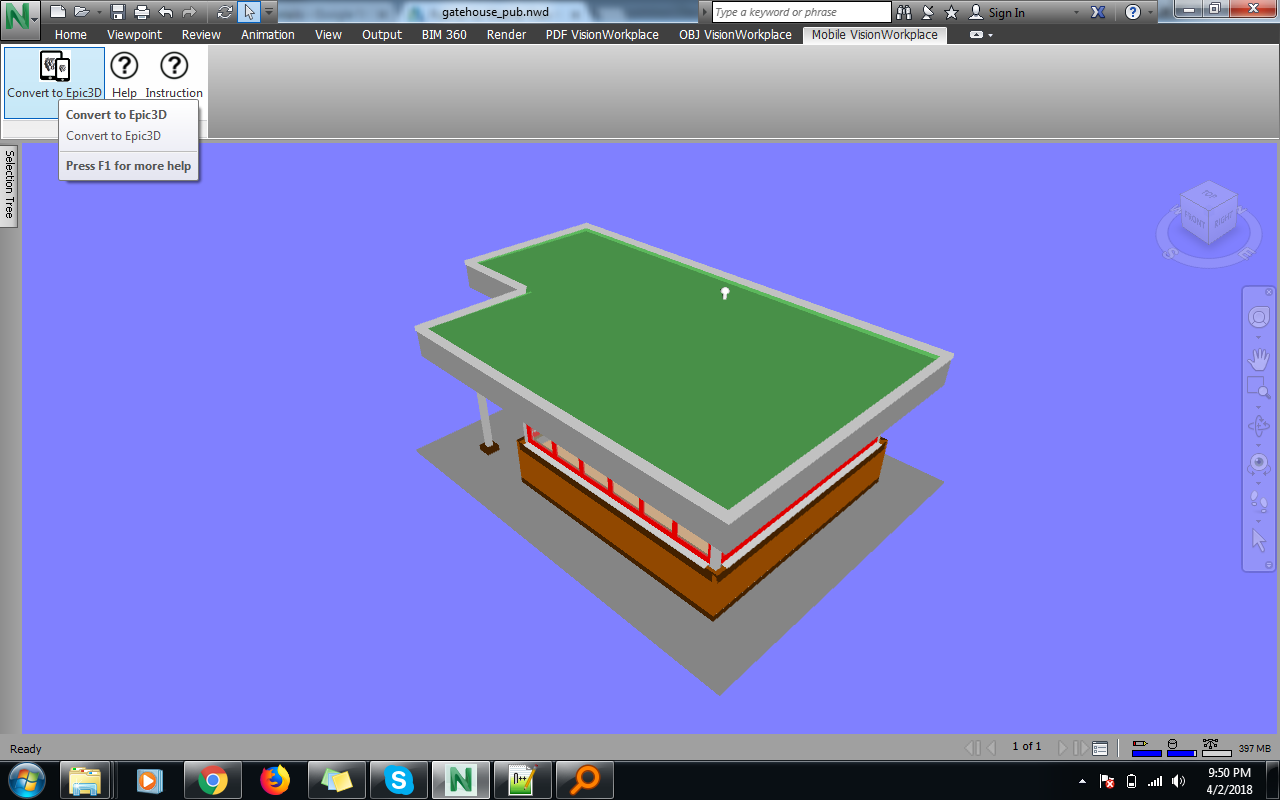
Task: Expand the dropdown under the Orbit tool
Action: coord(1259,446)
